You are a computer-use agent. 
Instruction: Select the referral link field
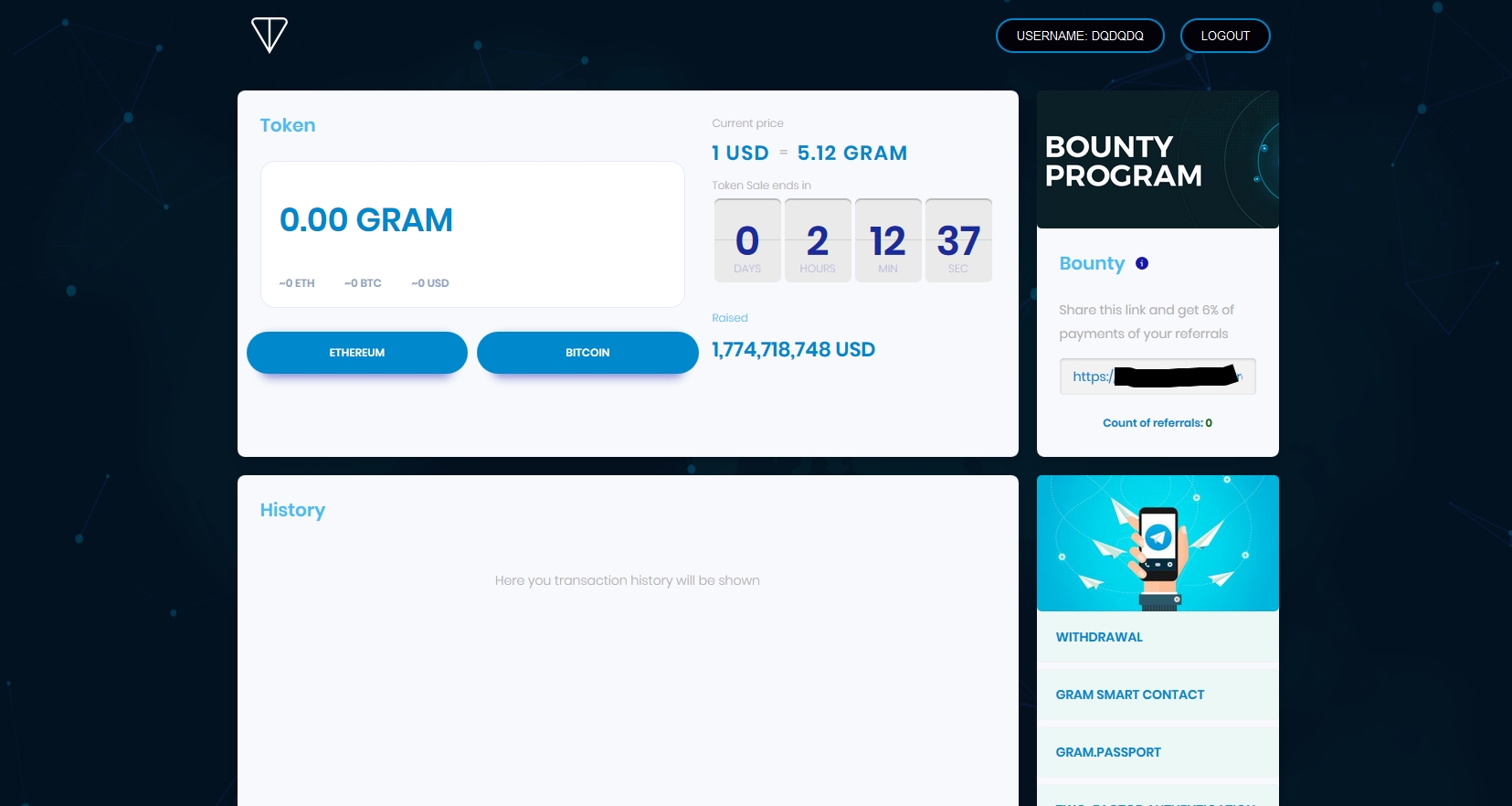1158,376
